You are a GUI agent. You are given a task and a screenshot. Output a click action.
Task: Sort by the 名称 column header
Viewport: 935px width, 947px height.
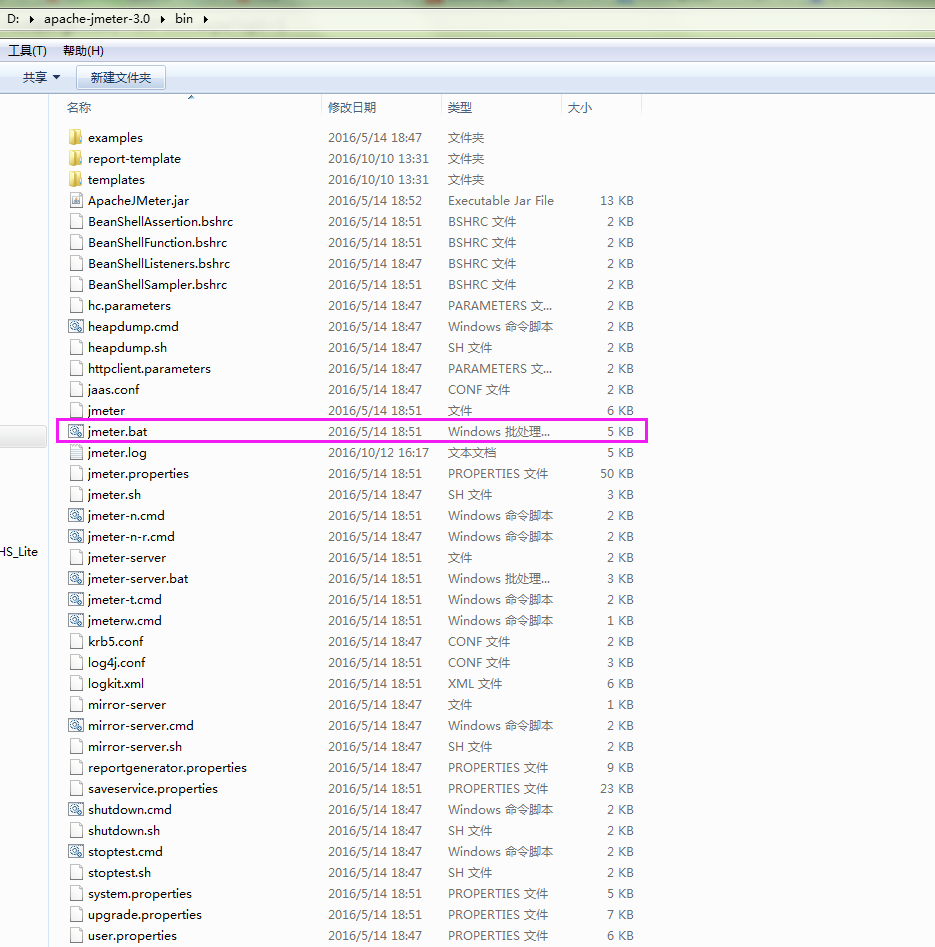79,108
